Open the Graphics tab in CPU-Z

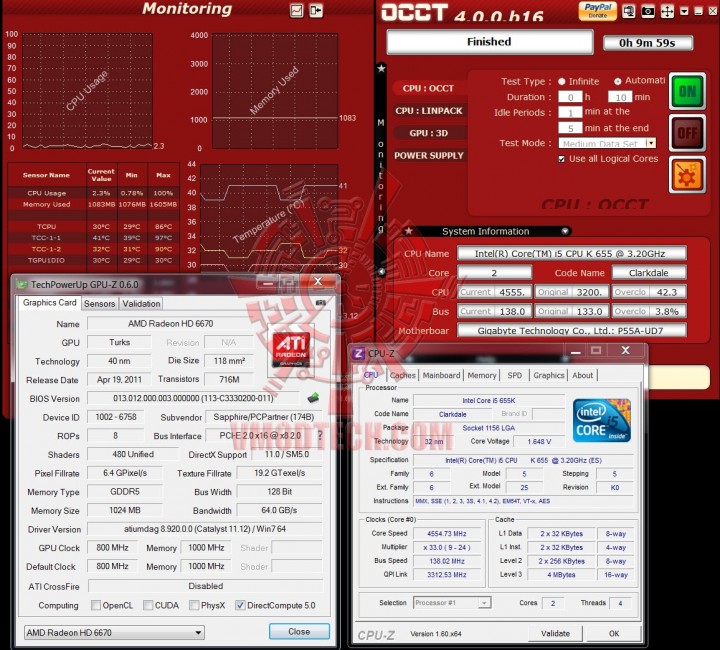548,375
